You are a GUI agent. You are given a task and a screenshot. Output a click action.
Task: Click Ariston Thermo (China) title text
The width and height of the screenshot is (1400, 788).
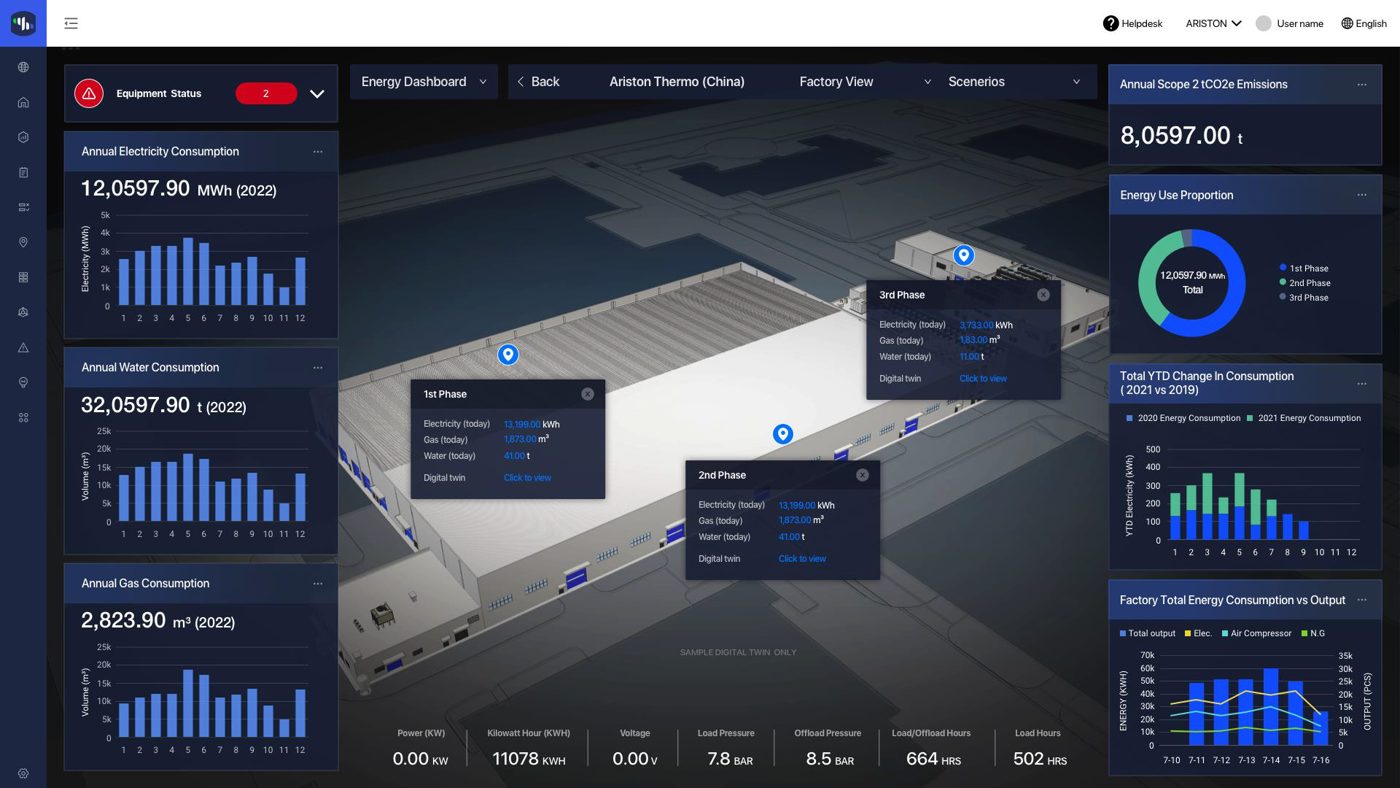[677, 82]
